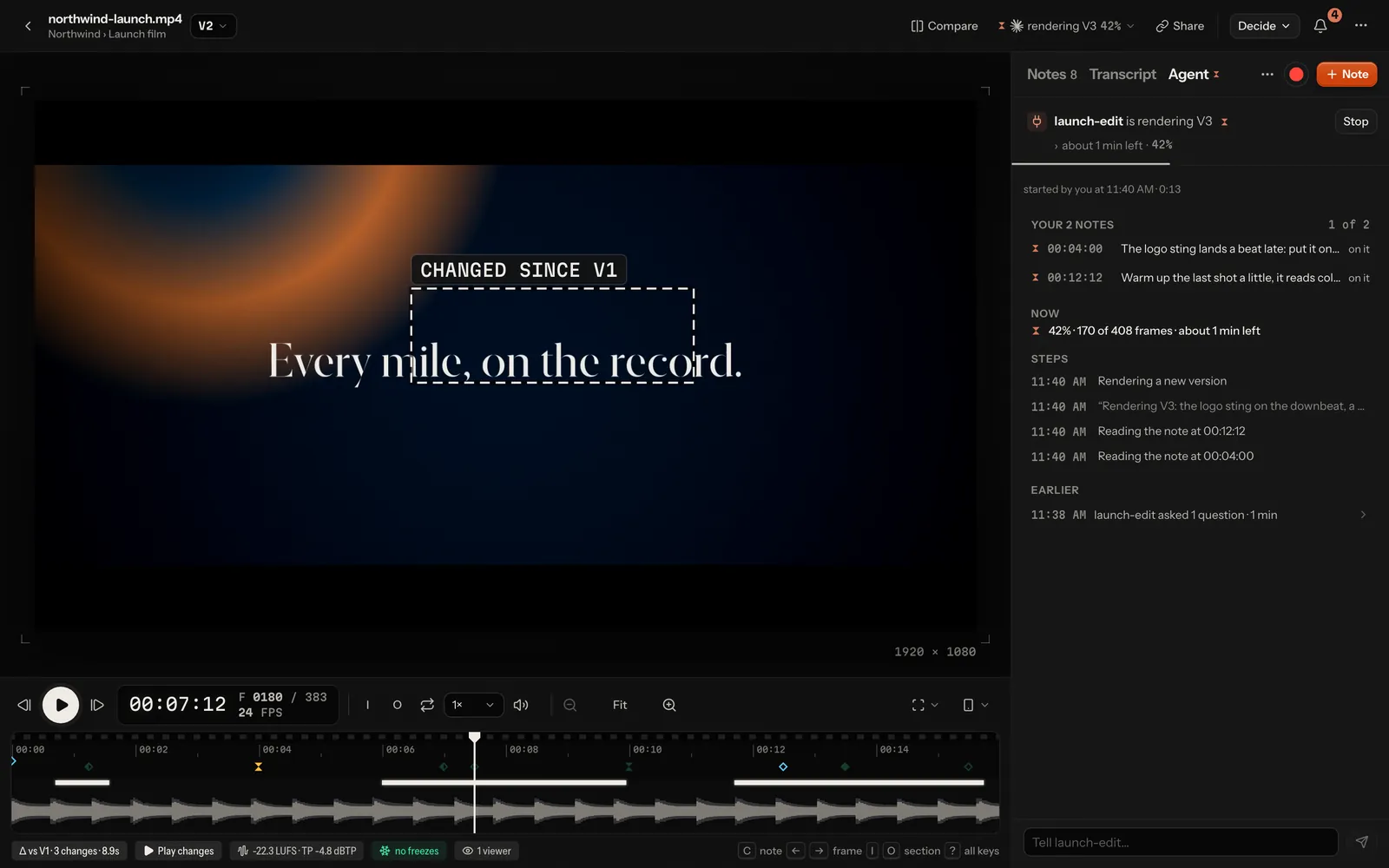Click Play changes
The height and width of the screenshot is (868, 1389).
(x=179, y=851)
